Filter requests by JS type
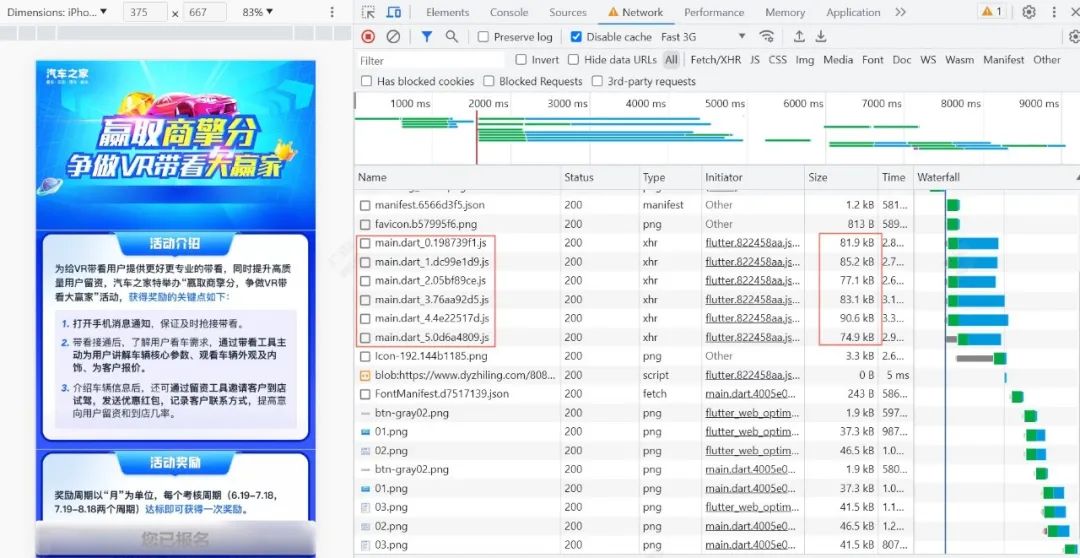1080x558 pixels. coord(755,60)
